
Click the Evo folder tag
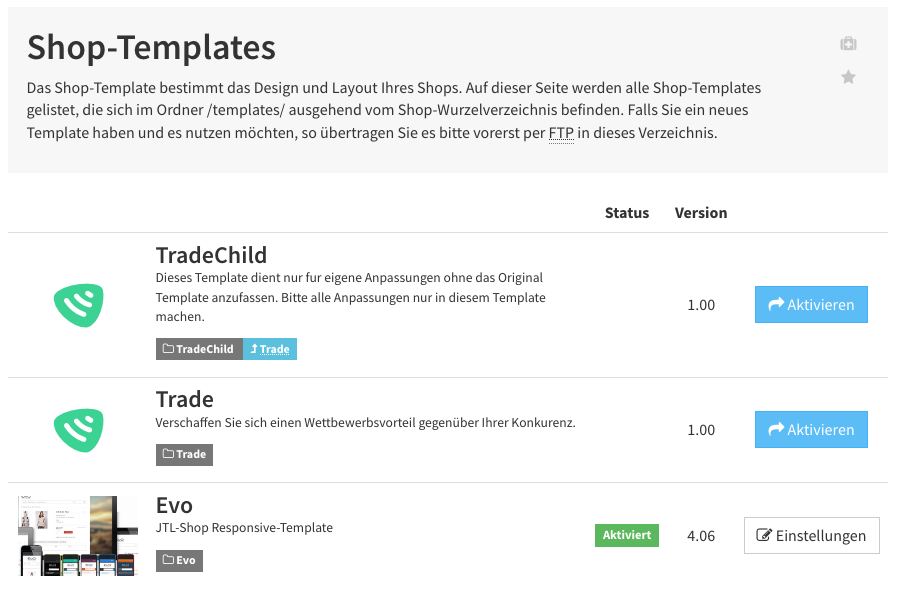tap(179, 560)
